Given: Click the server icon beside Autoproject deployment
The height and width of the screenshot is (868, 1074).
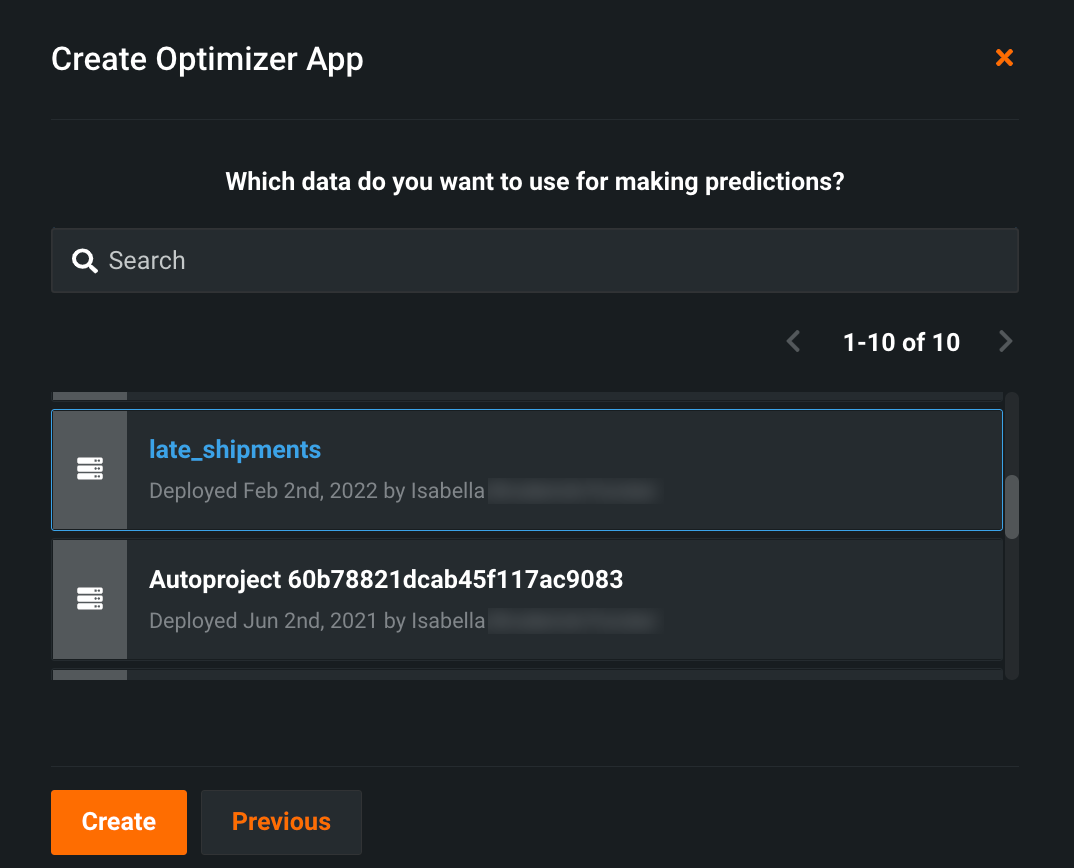Looking at the screenshot, I should coord(90,599).
